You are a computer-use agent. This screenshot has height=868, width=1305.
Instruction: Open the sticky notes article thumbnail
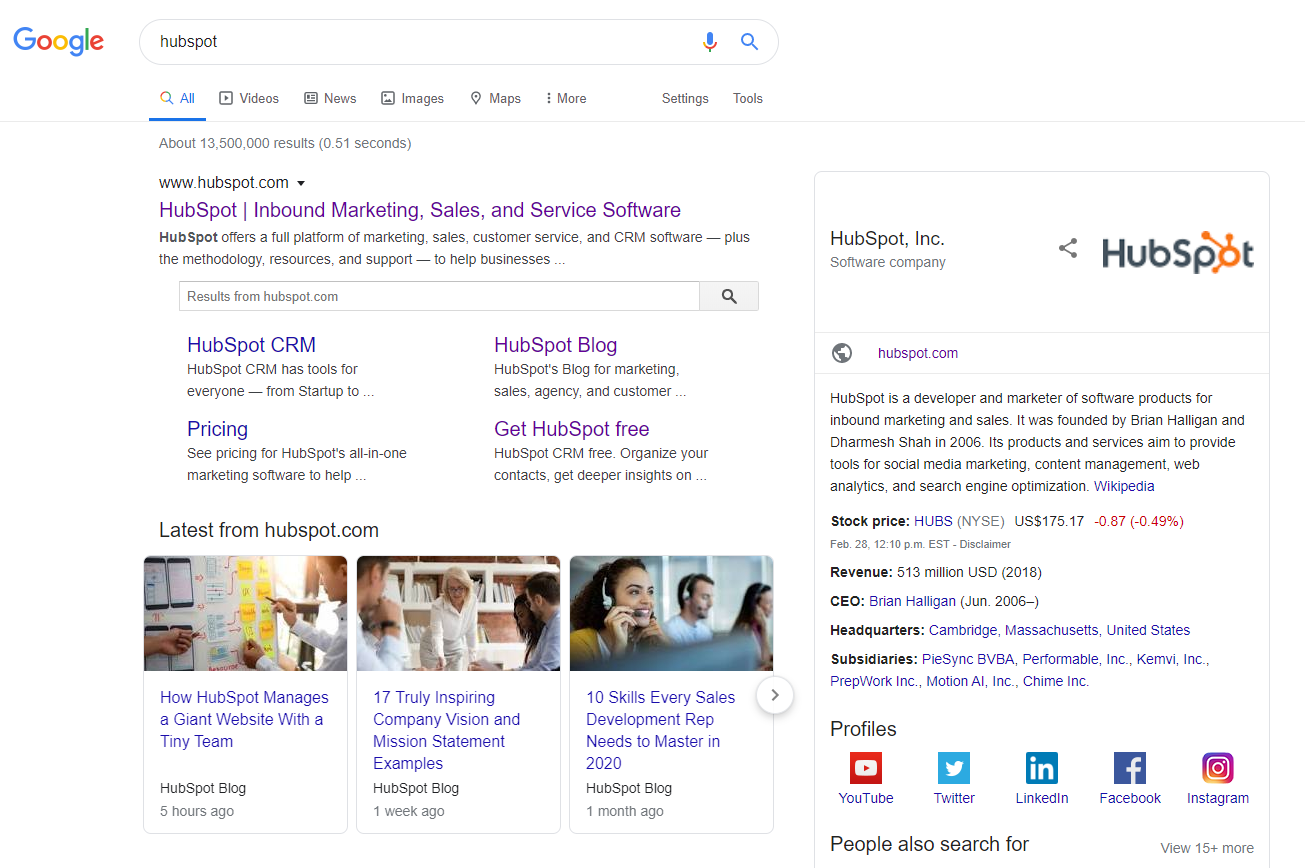click(246, 613)
